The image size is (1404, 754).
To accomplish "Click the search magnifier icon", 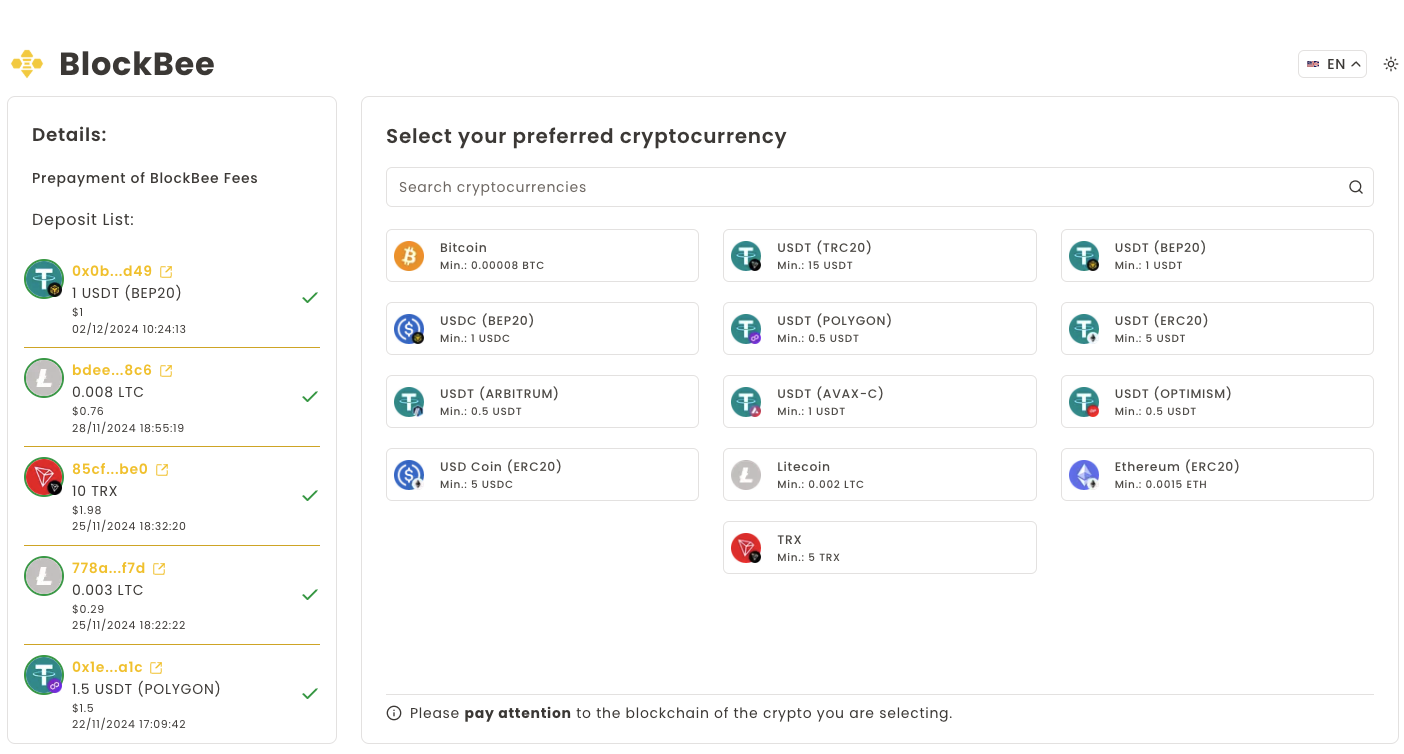I will [1355, 187].
